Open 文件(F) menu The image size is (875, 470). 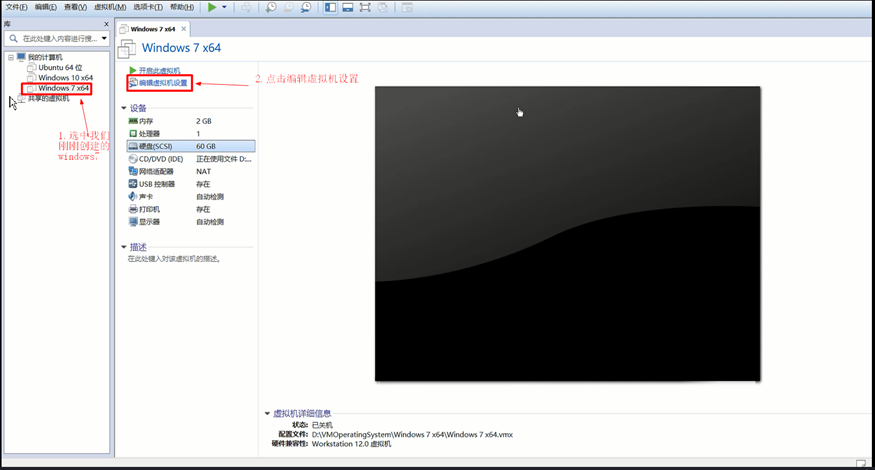click(16, 7)
